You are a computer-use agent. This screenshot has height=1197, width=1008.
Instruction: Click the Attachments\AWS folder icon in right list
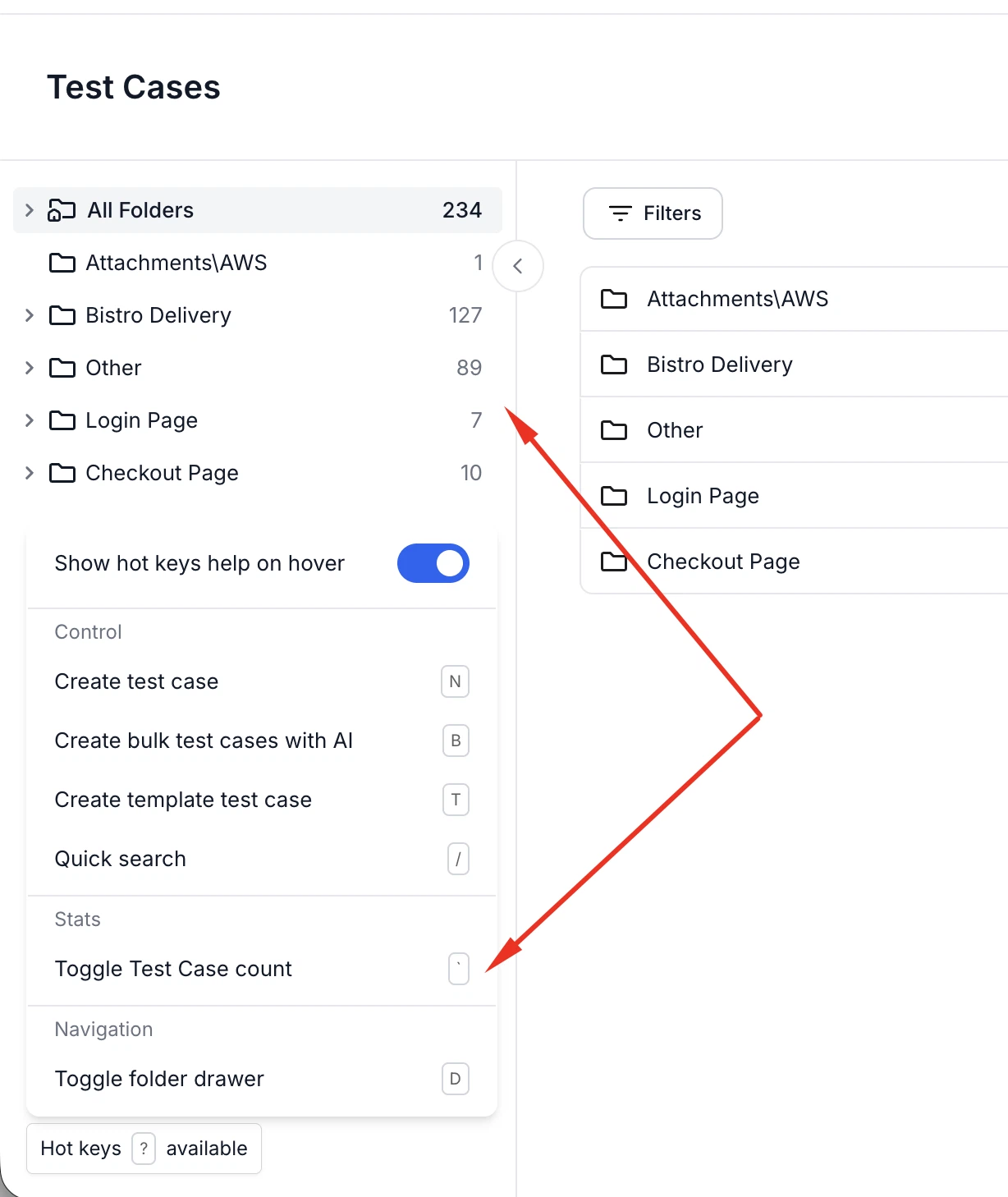point(614,299)
